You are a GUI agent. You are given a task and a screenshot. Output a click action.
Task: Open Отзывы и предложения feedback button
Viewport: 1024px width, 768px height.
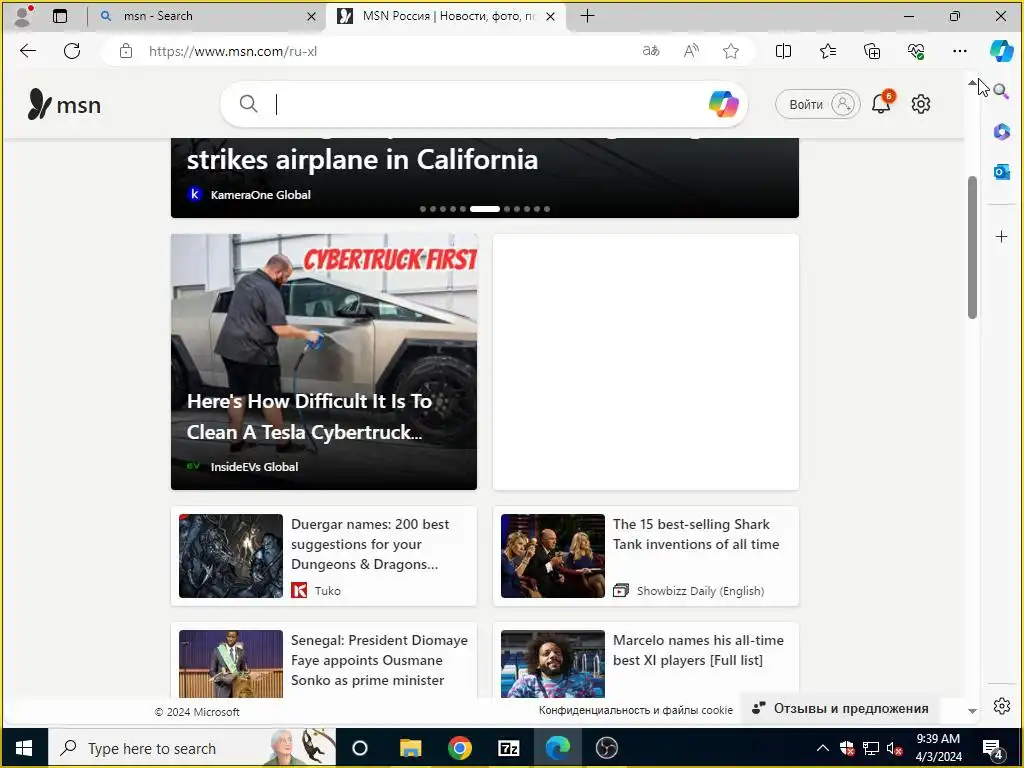click(840, 709)
